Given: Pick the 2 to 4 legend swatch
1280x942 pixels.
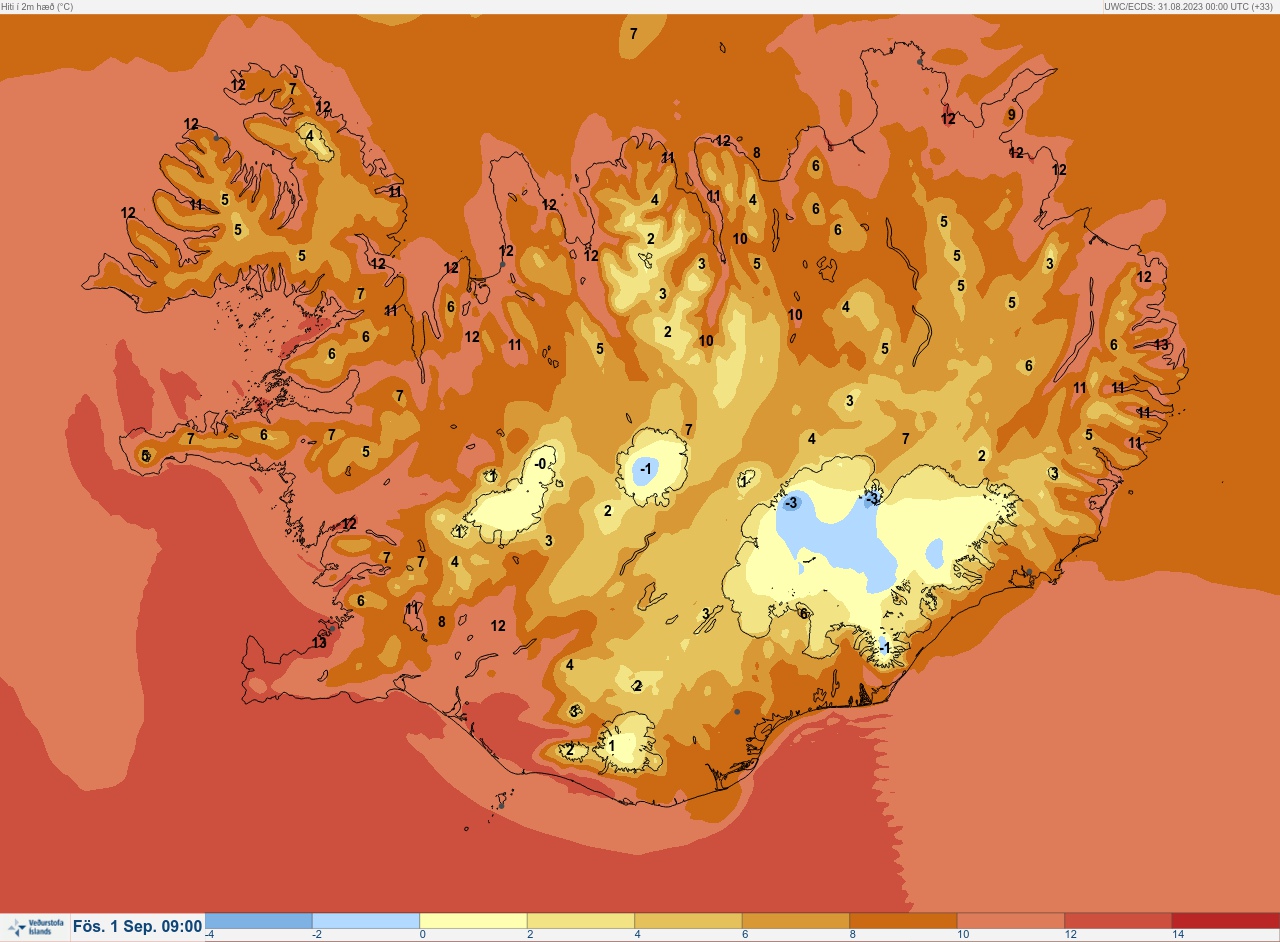Looking at the screenshot, I should click(581, 920).
